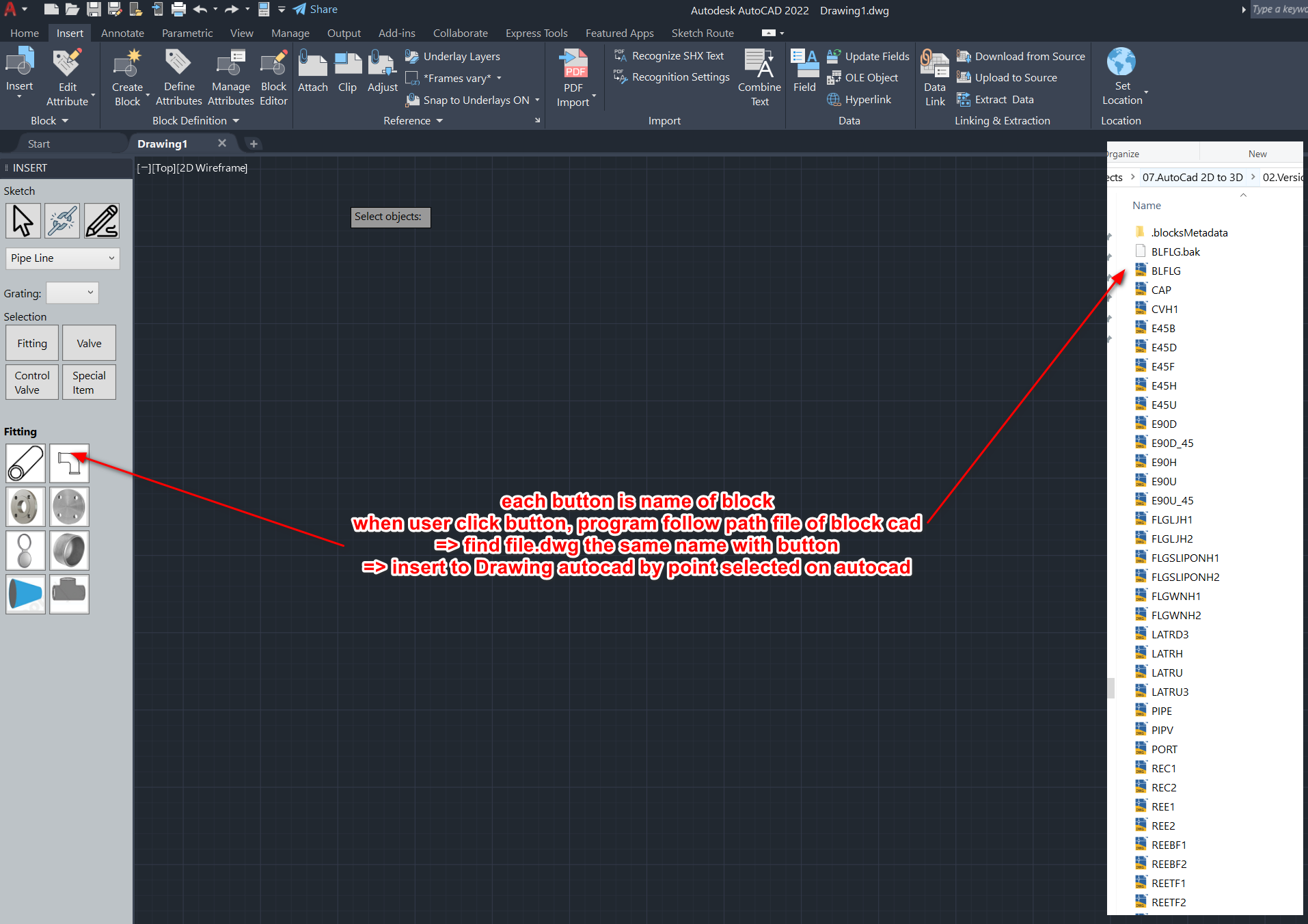Select the Clip tool

(347, 70)
